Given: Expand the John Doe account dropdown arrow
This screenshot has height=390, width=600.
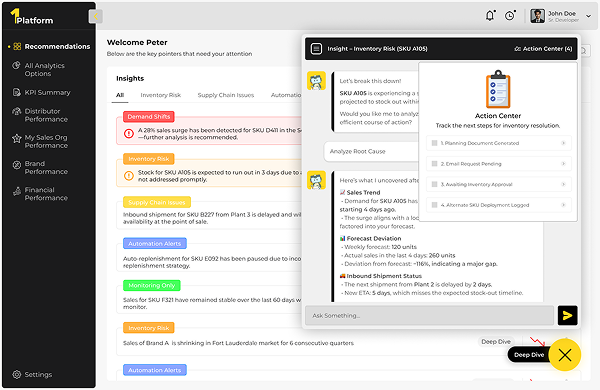Looking at the screenshot, I should click(589, 16).
